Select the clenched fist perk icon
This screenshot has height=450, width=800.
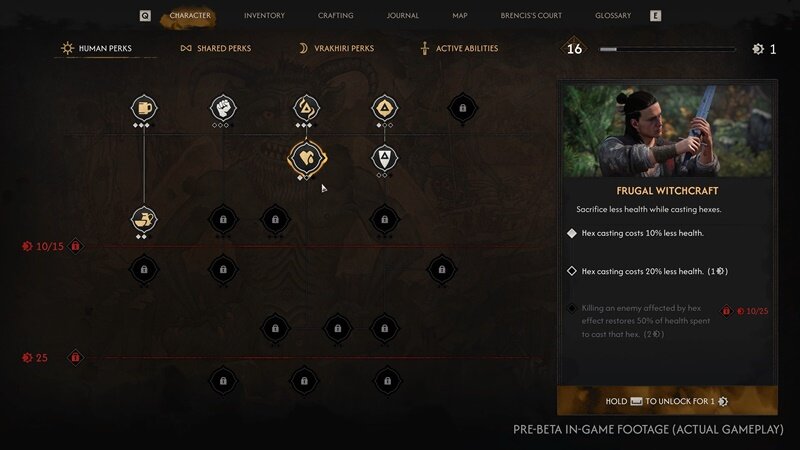point(223,108)
